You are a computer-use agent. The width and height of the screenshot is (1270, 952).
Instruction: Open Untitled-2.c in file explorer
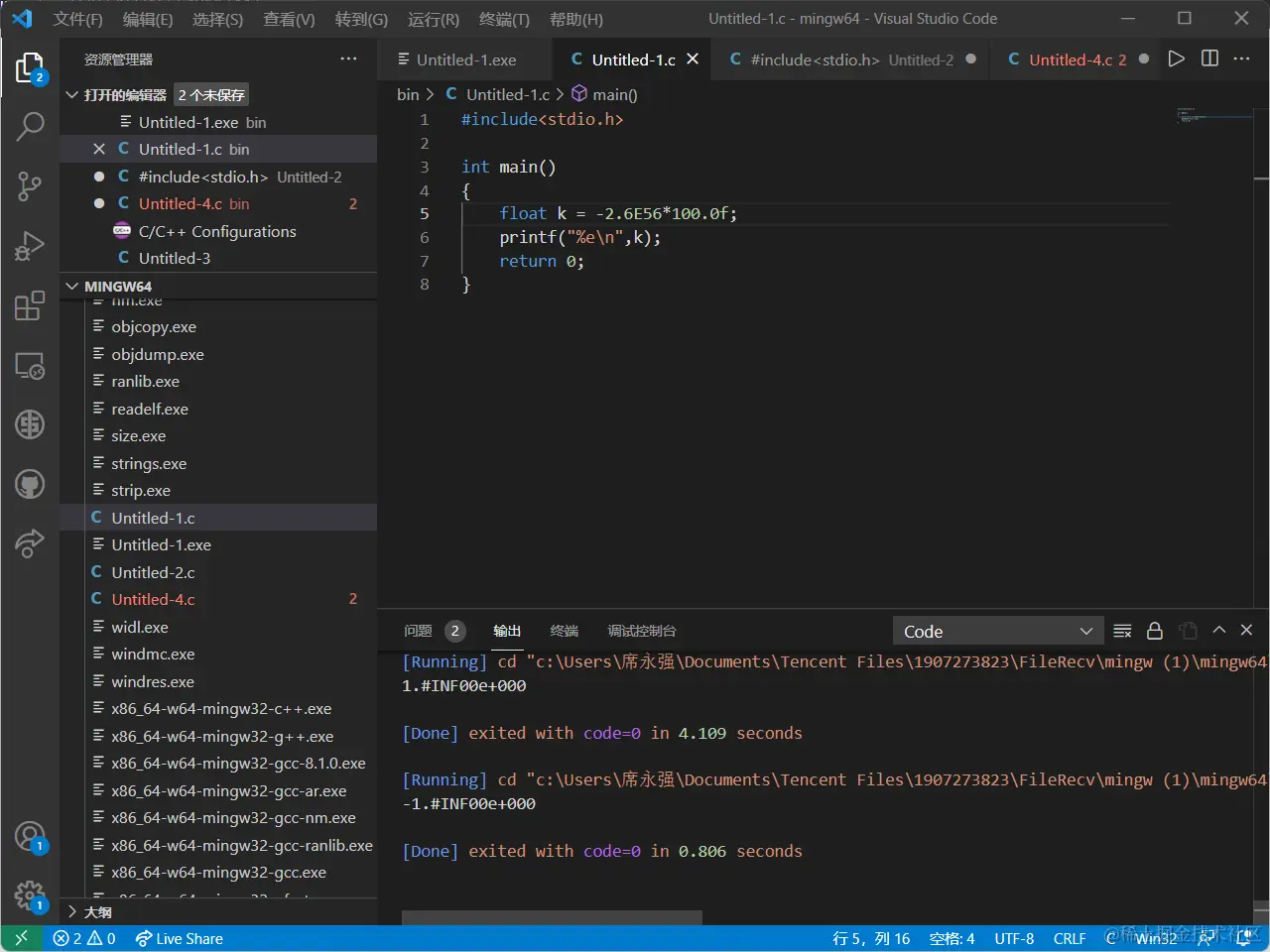[153, 572]
